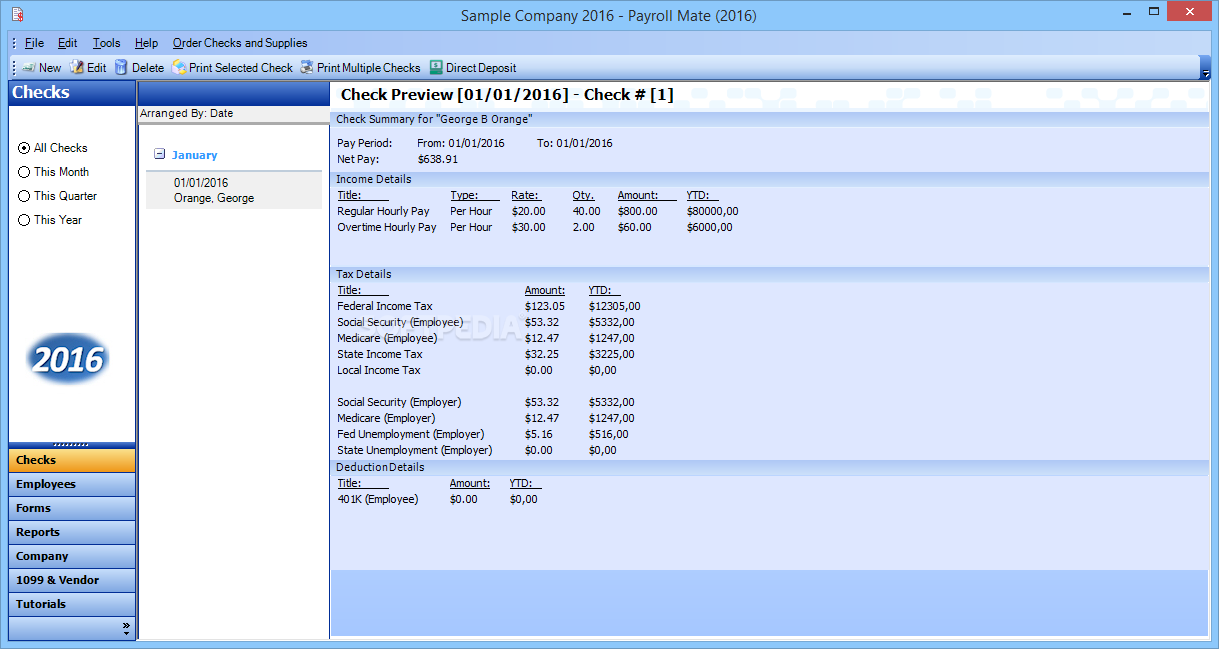Click the Edit check pencil icon
Image resolution: width=1219 pixels, height=649 pixels.
76,68
